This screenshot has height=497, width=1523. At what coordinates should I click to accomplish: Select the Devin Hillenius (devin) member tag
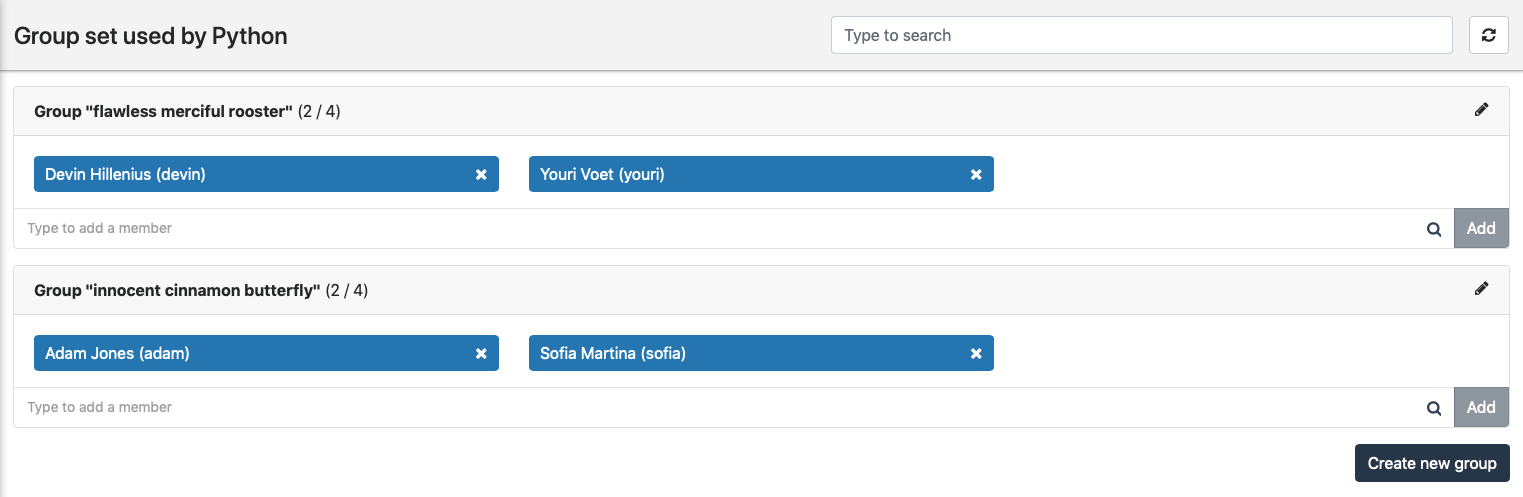[x=250, y=174]
